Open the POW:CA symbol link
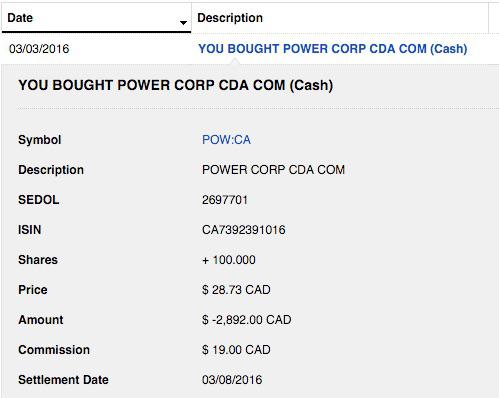 click(226, 140)
